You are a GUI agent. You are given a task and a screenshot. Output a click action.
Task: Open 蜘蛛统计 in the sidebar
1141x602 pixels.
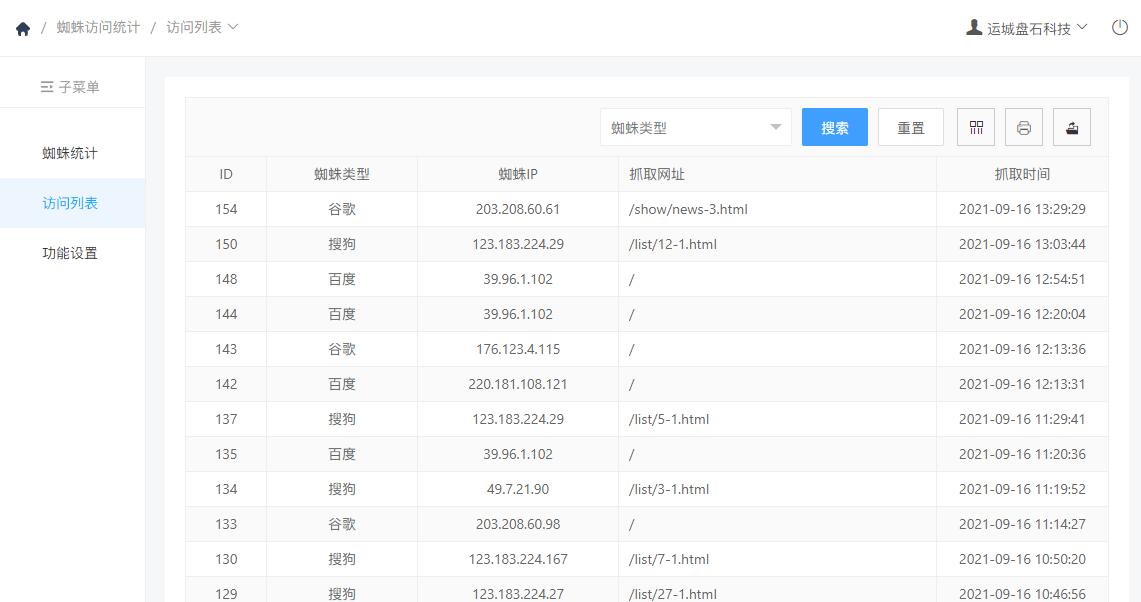pyautogui.click(x=70, y=153)
